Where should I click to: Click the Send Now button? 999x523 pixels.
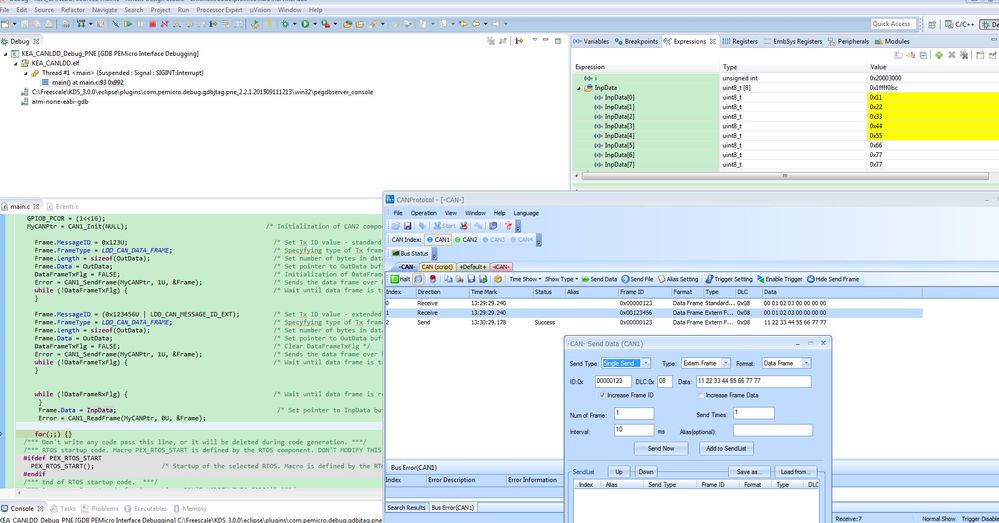(x=661, y=448)
